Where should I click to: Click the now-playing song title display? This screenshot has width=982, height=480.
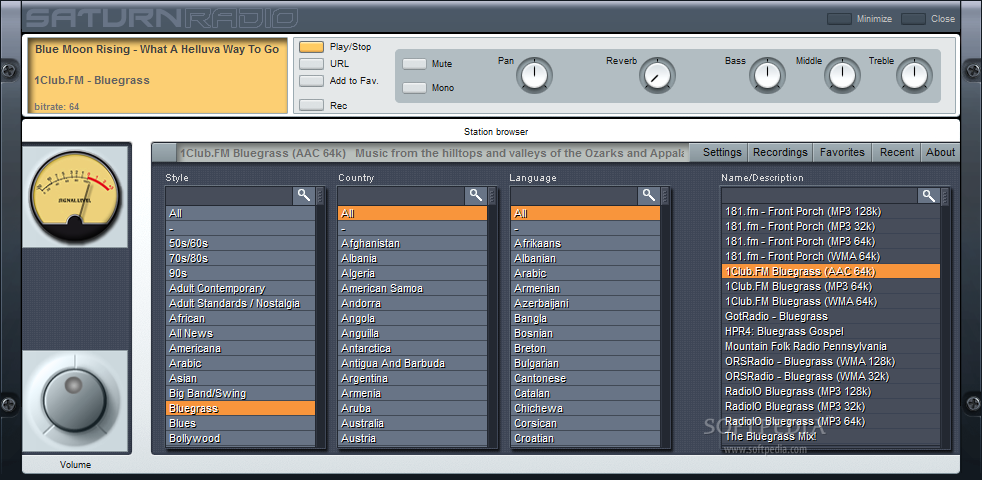[x=157, y=49]
